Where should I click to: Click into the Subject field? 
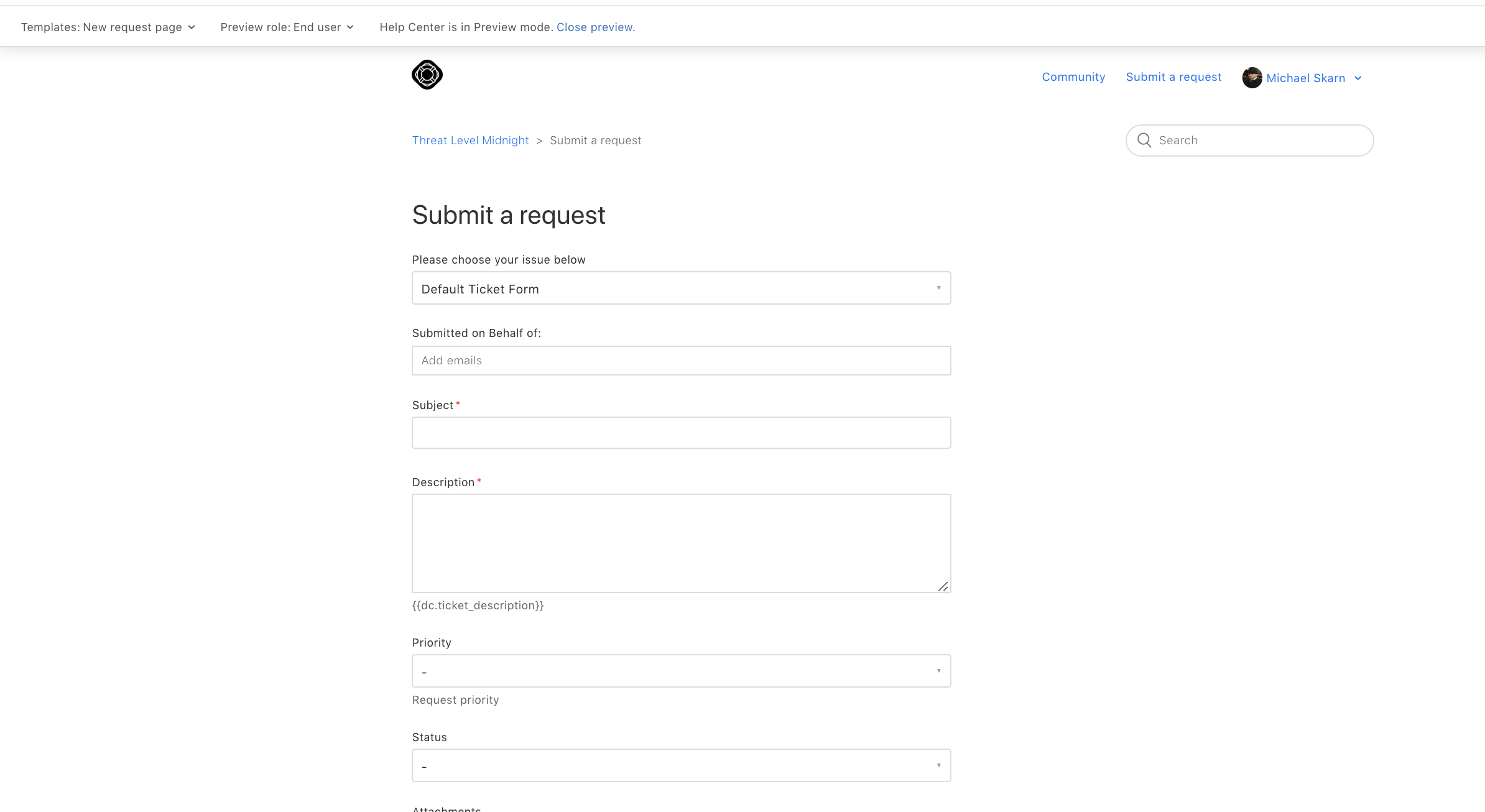tap(681, 433)
